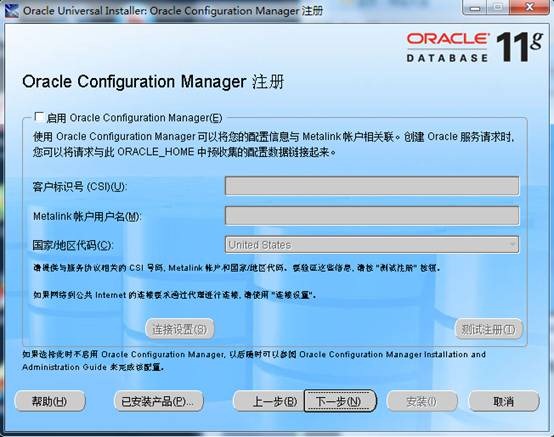Open help with the 帮助(H) button
Screen dimensions: 554x437
click(49, 401)
